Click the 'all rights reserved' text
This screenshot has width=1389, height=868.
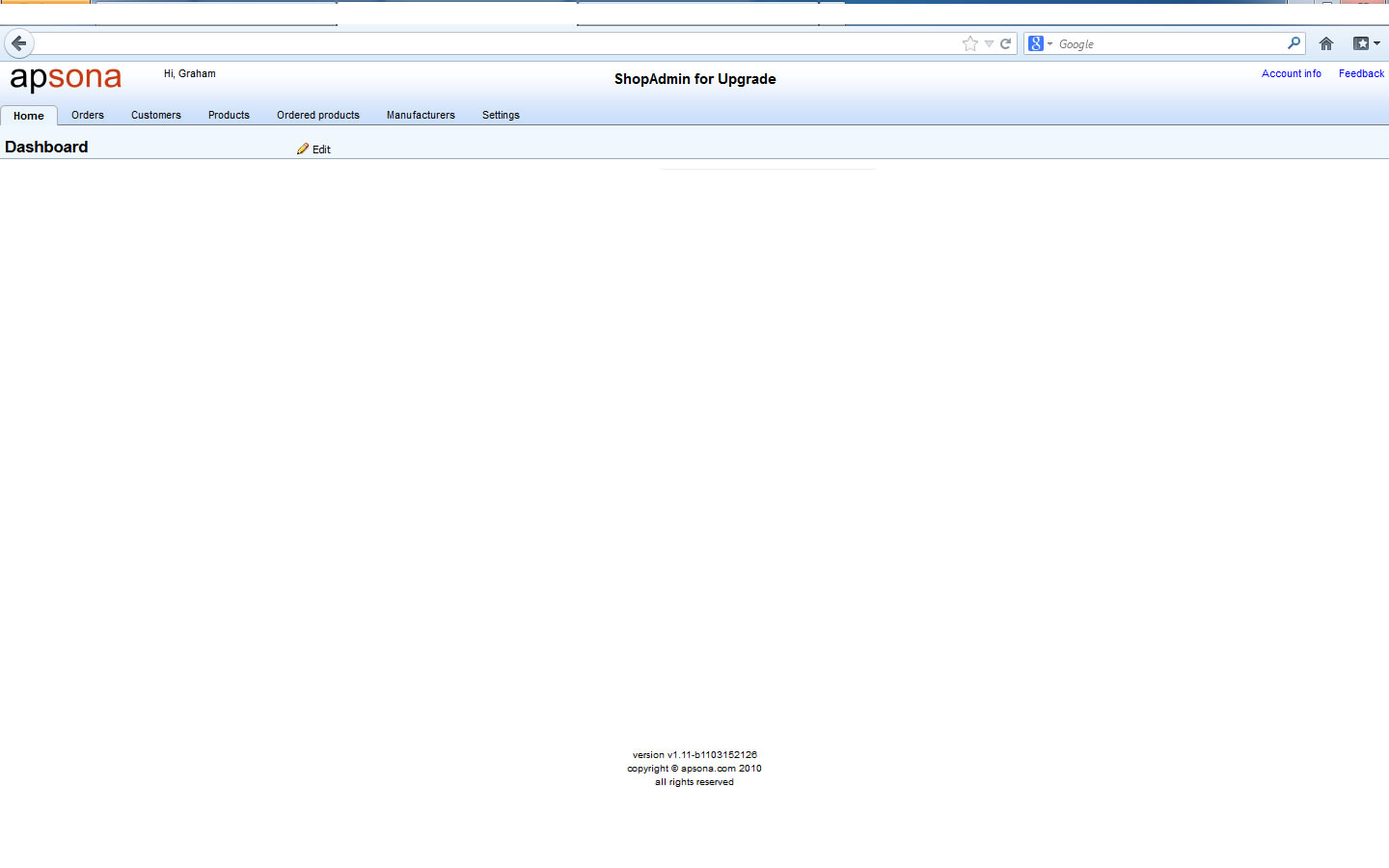pyautogui.click(x=694, y=782)
